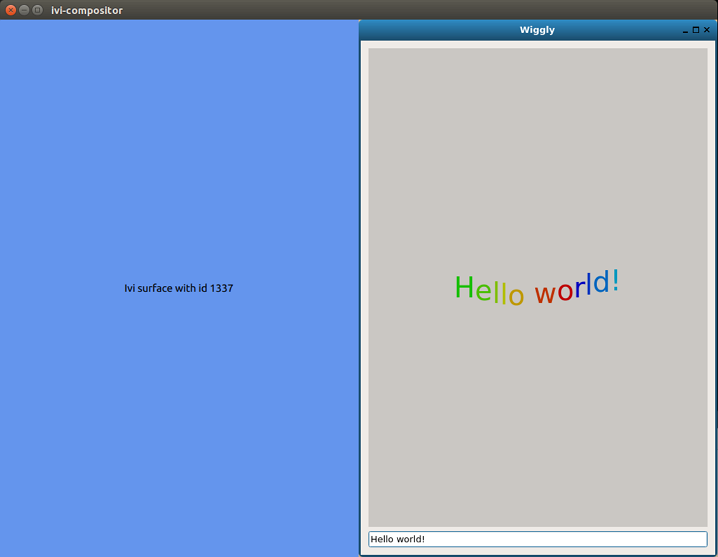This screenshot has width=718, height=557.
Task: Click the ivi-compositor title text
Action: coord(87,10)
